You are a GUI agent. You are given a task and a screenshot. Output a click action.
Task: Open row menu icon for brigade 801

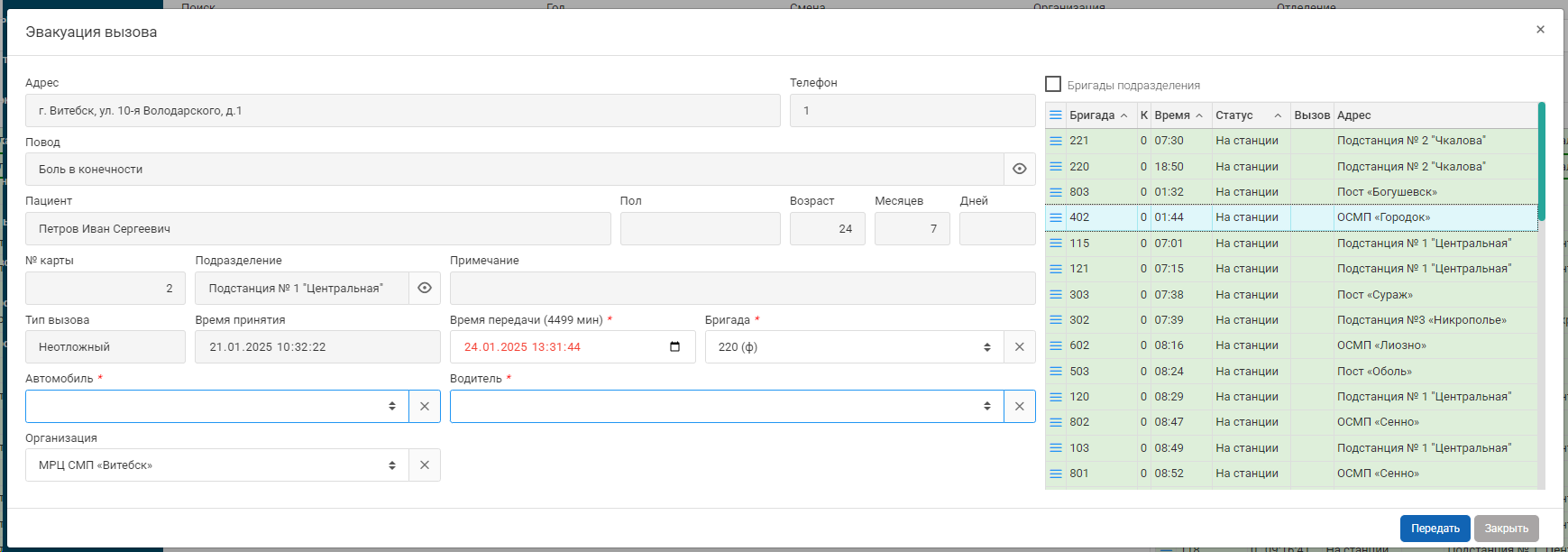pyautogui.click(x=1055, y=474)
